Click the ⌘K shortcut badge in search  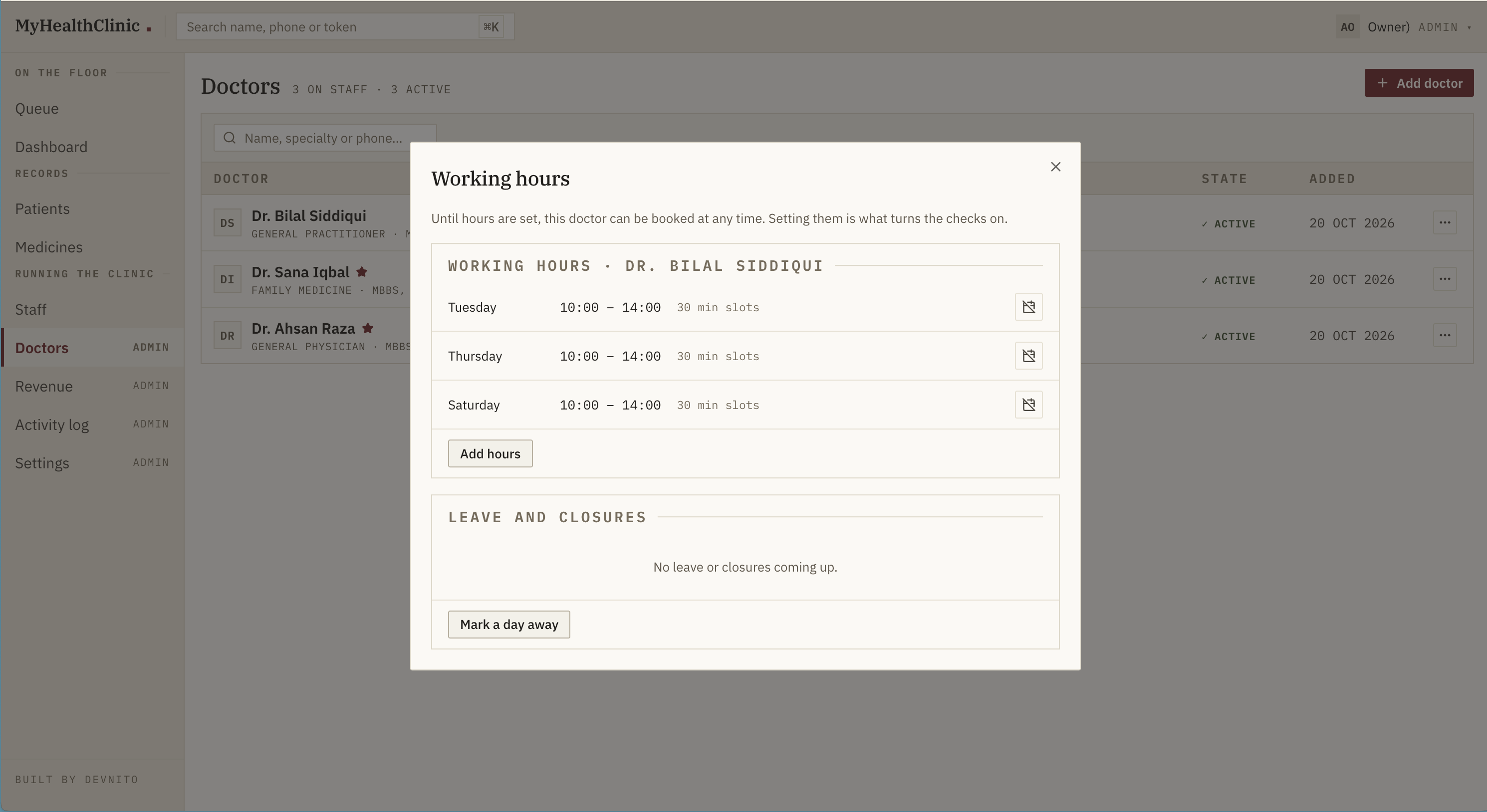click(x=491, y=27)
